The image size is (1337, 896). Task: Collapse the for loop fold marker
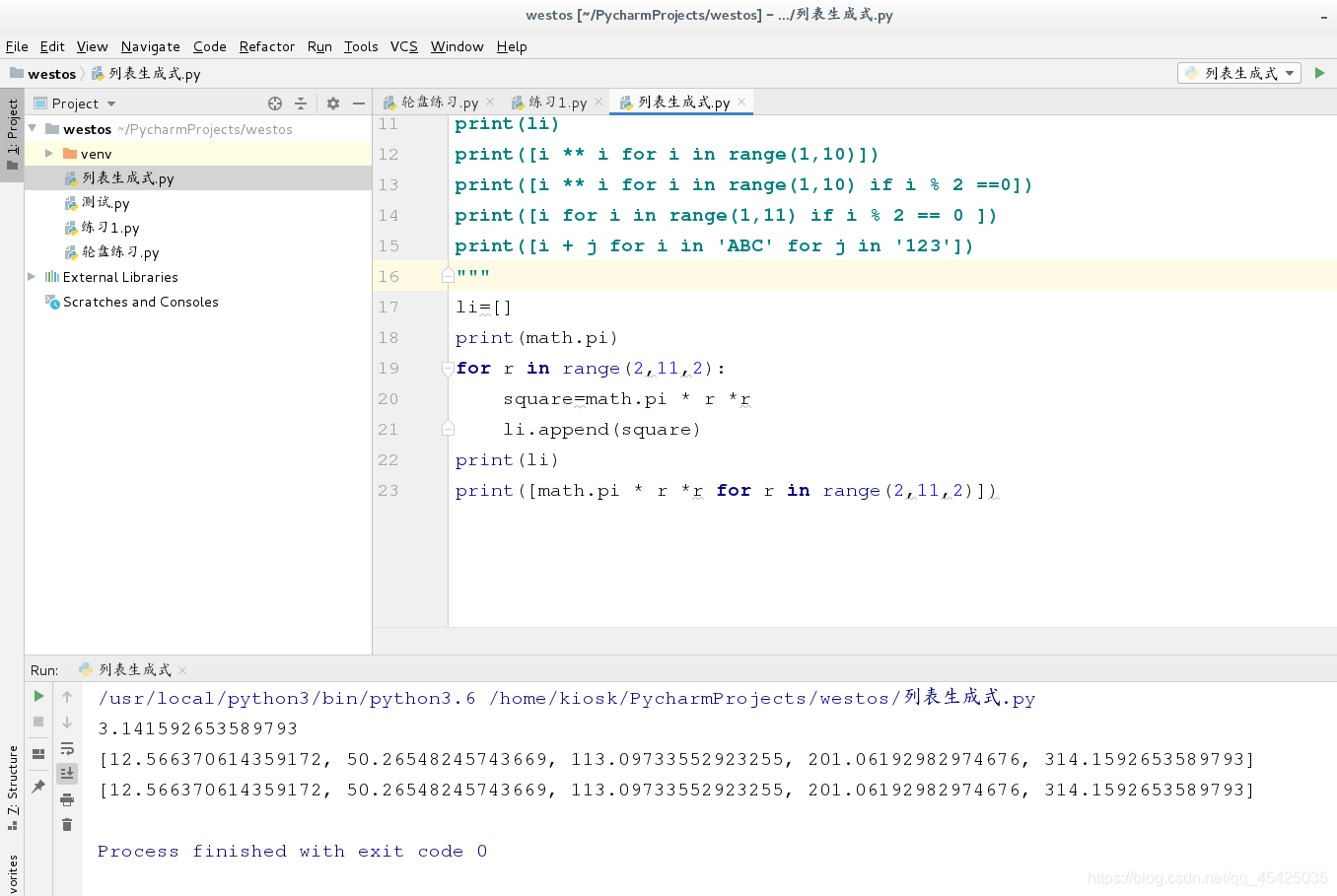[x=448, y=368]
